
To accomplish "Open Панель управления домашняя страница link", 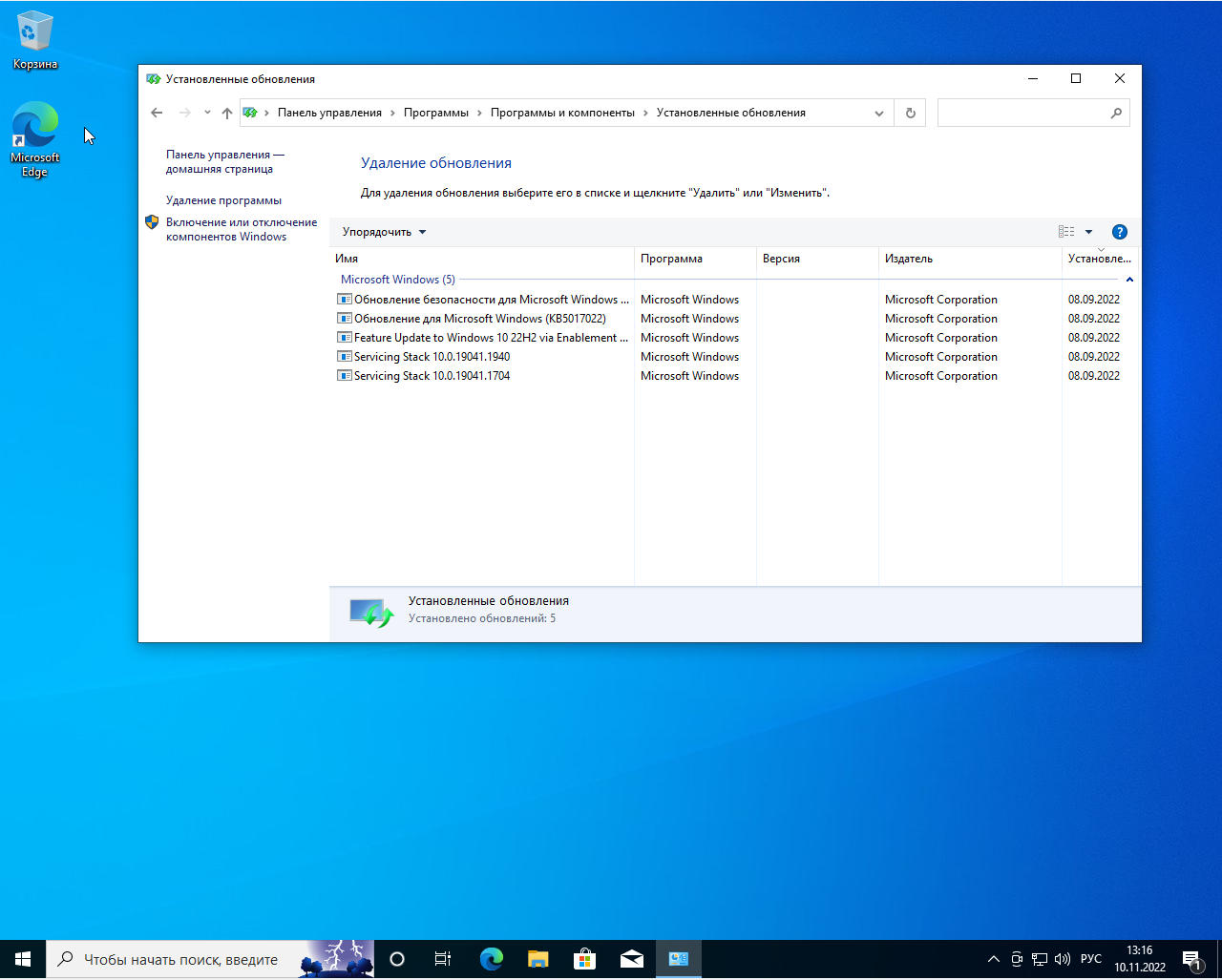I will point(225,161).
